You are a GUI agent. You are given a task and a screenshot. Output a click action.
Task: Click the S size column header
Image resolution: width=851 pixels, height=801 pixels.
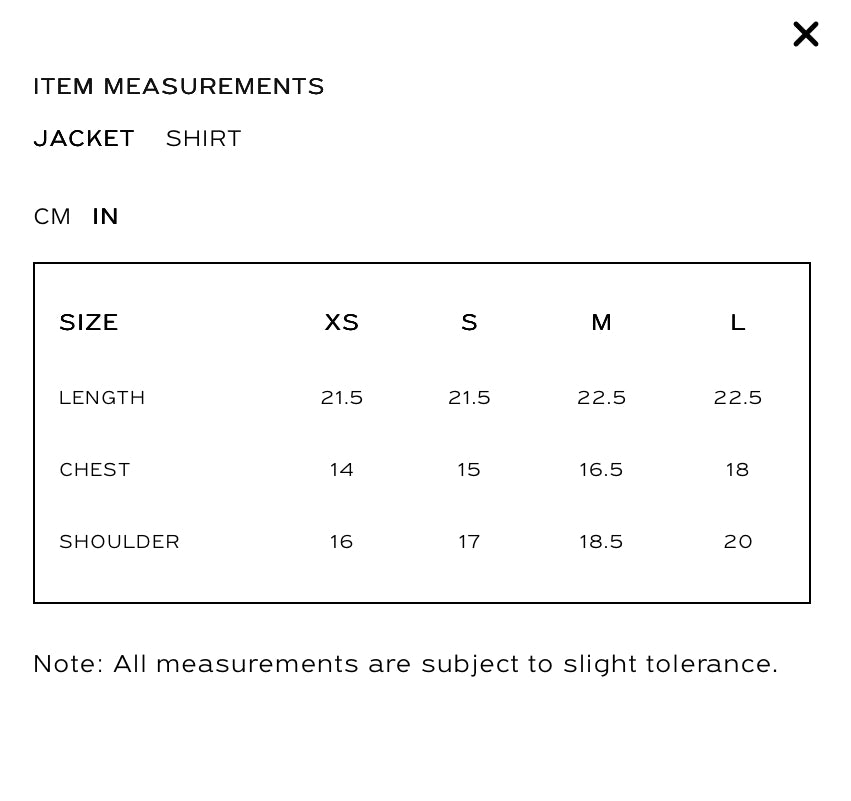469,322
